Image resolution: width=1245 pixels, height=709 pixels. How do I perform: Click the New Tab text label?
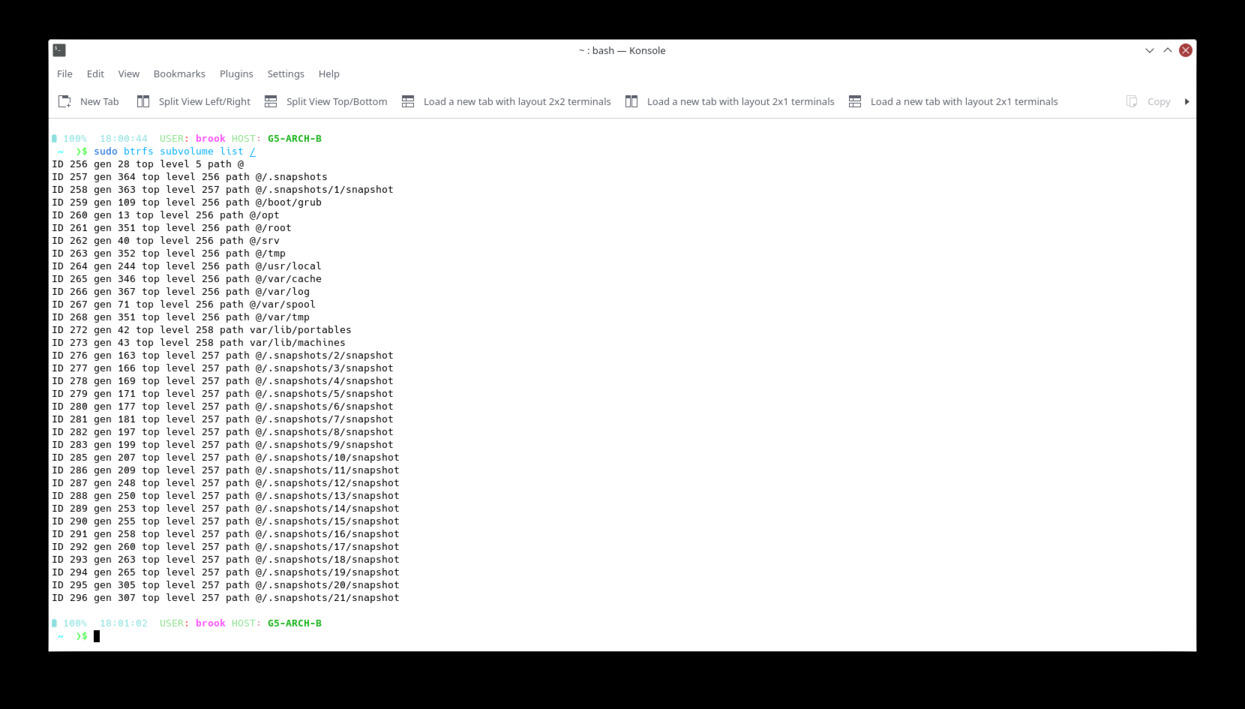(x=100, y=101)
